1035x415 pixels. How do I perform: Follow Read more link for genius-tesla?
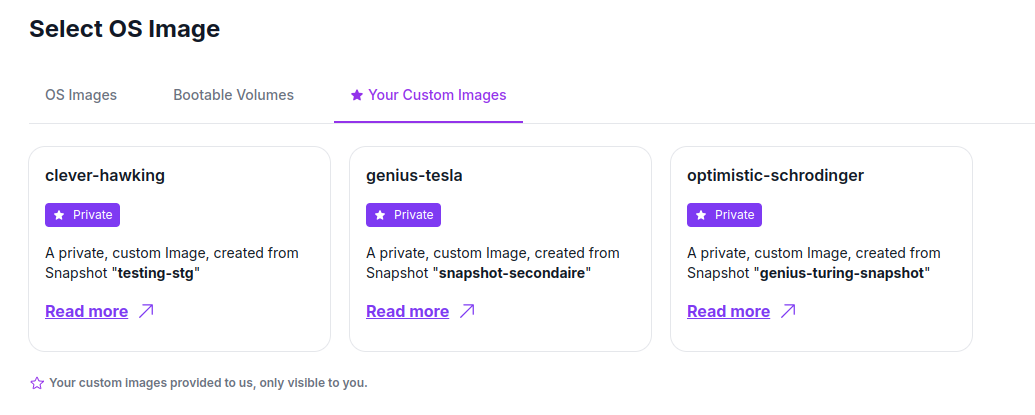pyautogui.click(x=408, y=311)
